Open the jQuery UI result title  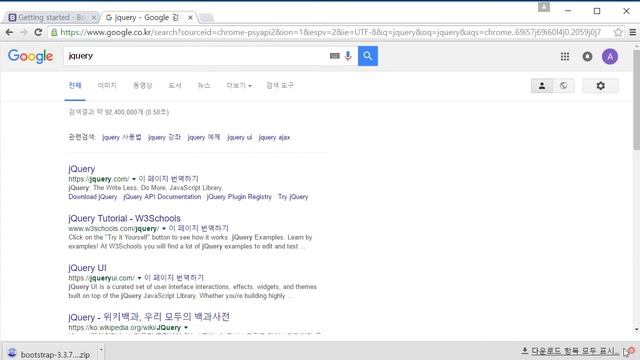(x=87, y=268)
